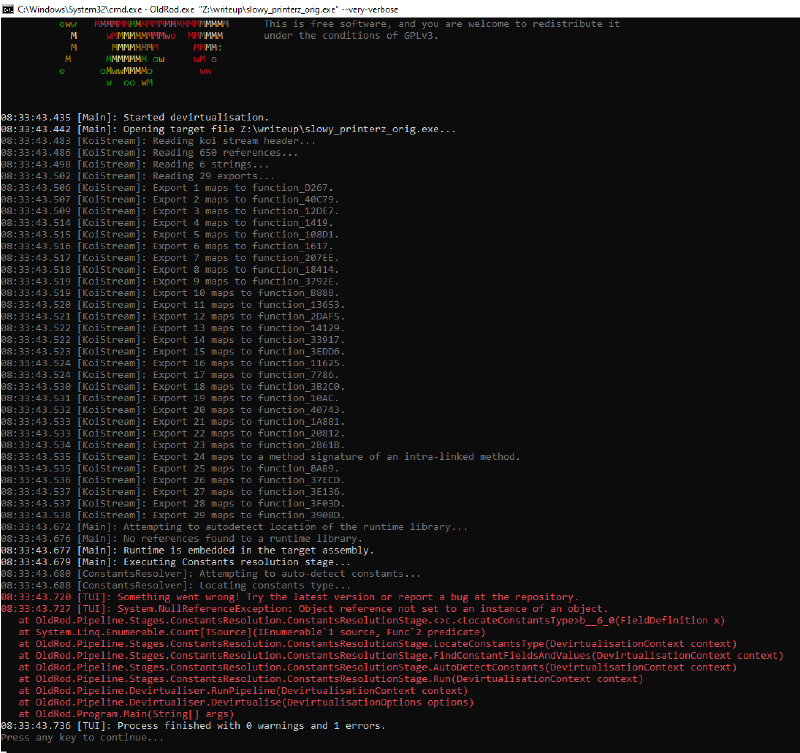Click the cmd.exe window title text

coord(210,8)
